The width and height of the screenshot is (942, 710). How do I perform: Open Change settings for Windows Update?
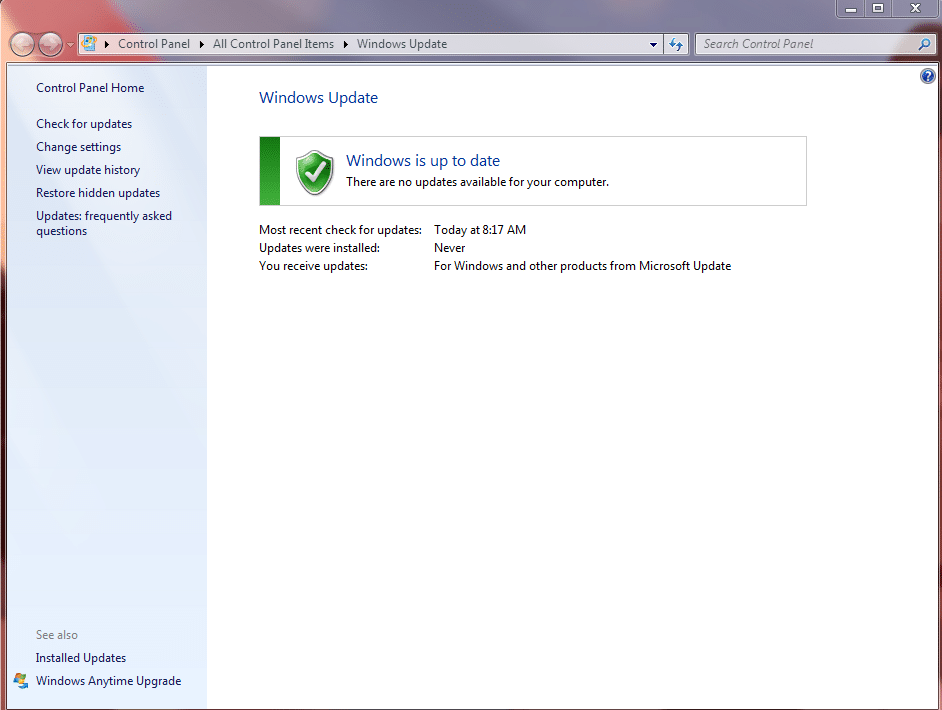[x=78, y=147]
